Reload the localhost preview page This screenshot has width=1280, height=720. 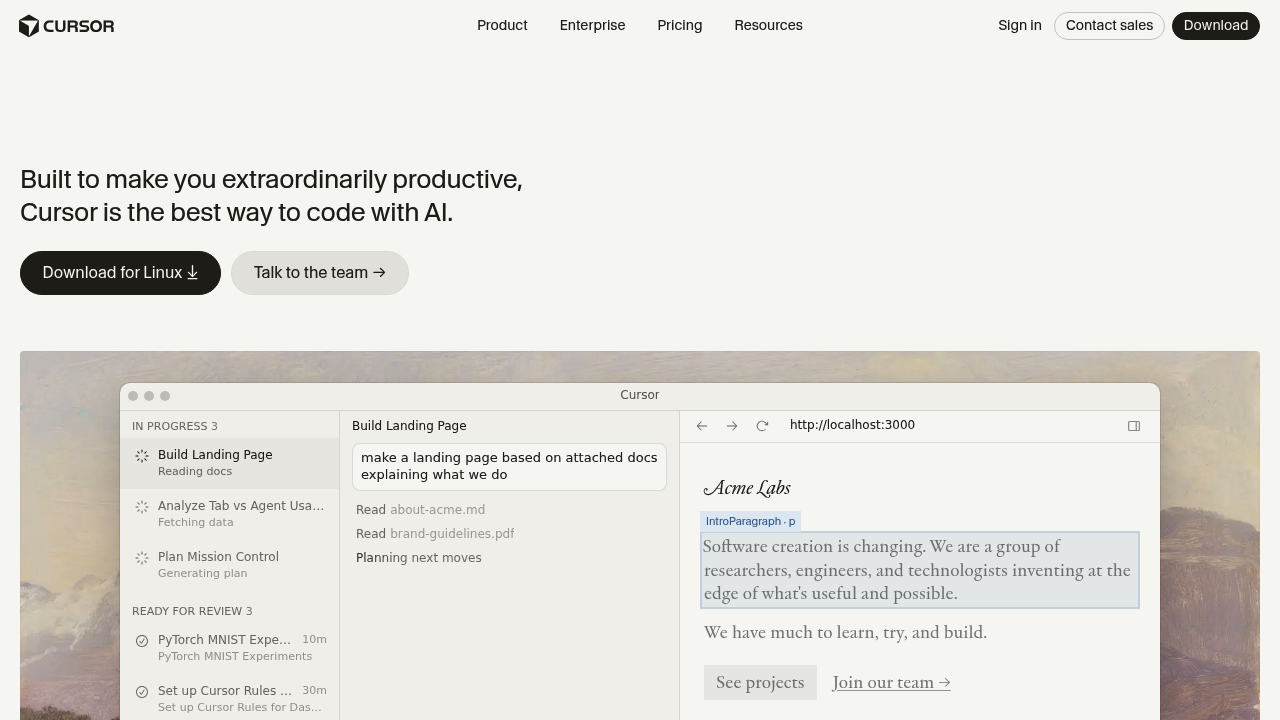point(762,426)
